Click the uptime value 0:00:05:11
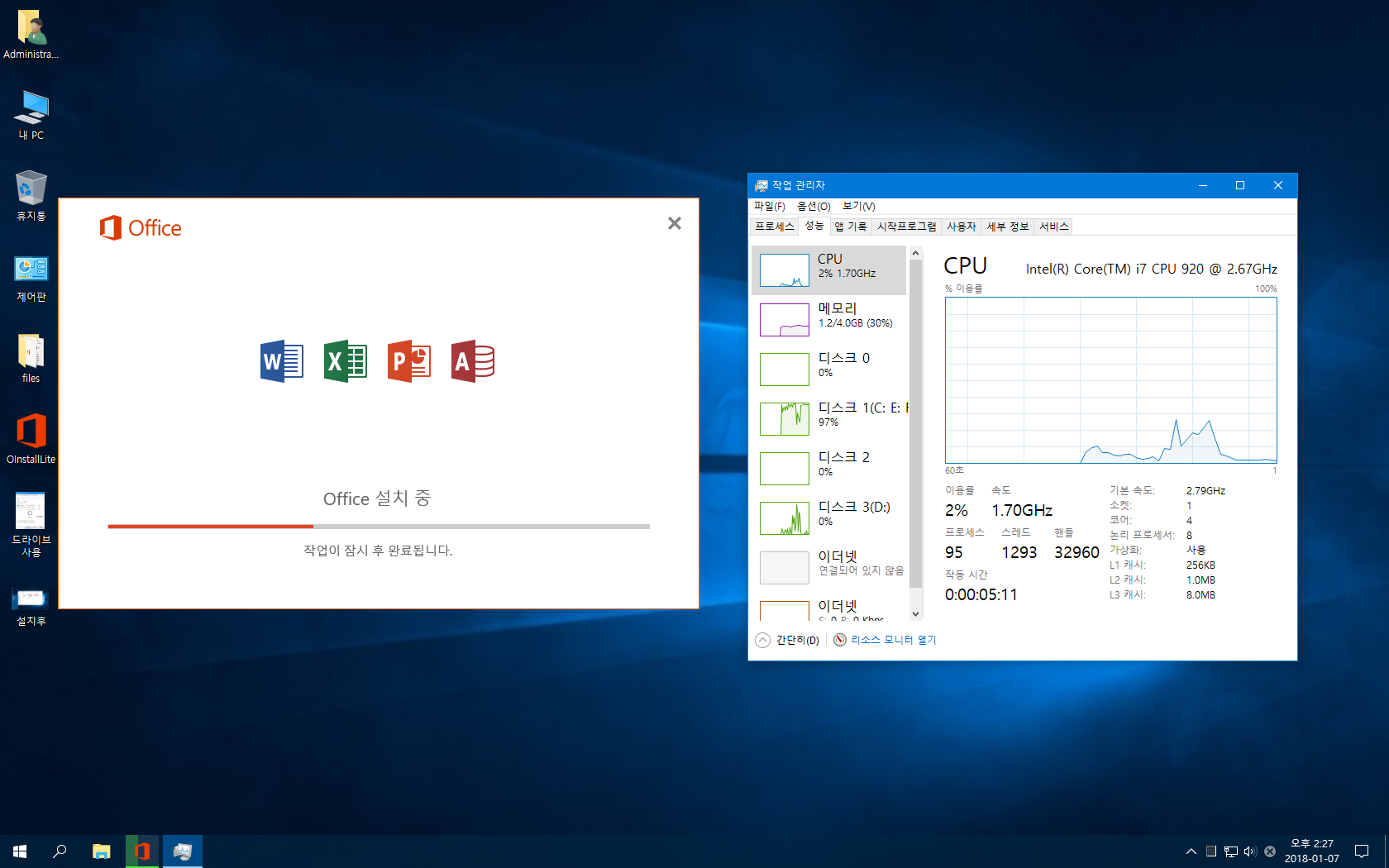1389x868 pixels. pyautogui.click(x=981, y=594)
